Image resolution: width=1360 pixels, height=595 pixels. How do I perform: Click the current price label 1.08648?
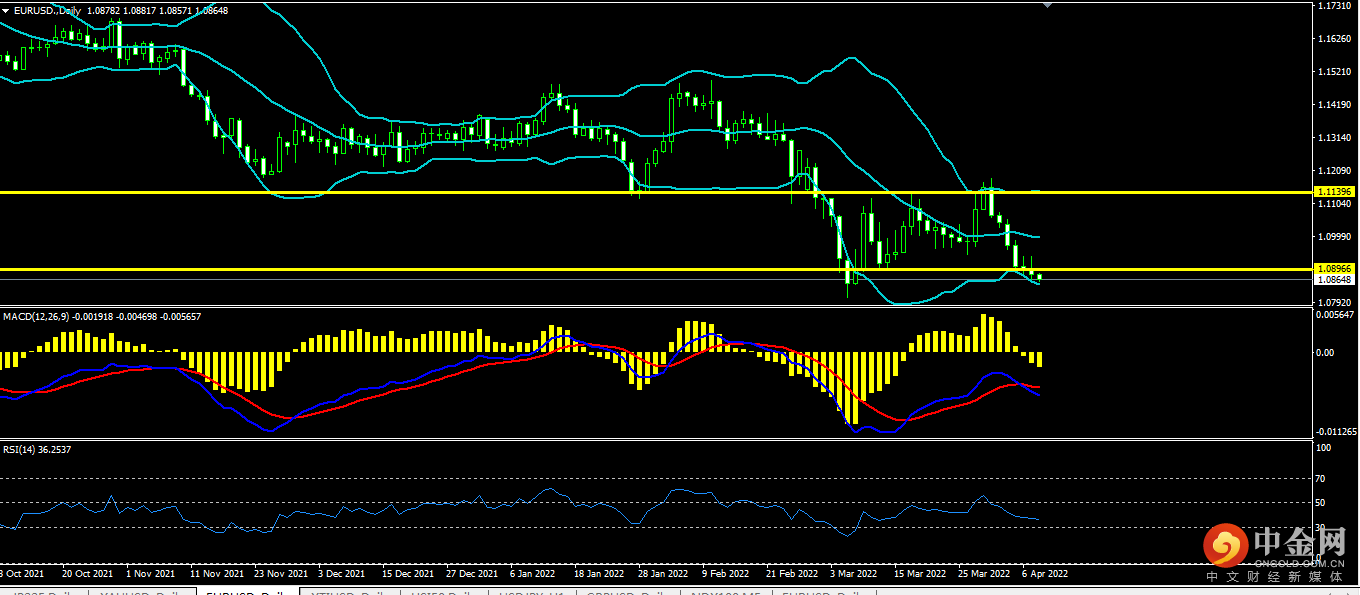(x=1335, y=281)
